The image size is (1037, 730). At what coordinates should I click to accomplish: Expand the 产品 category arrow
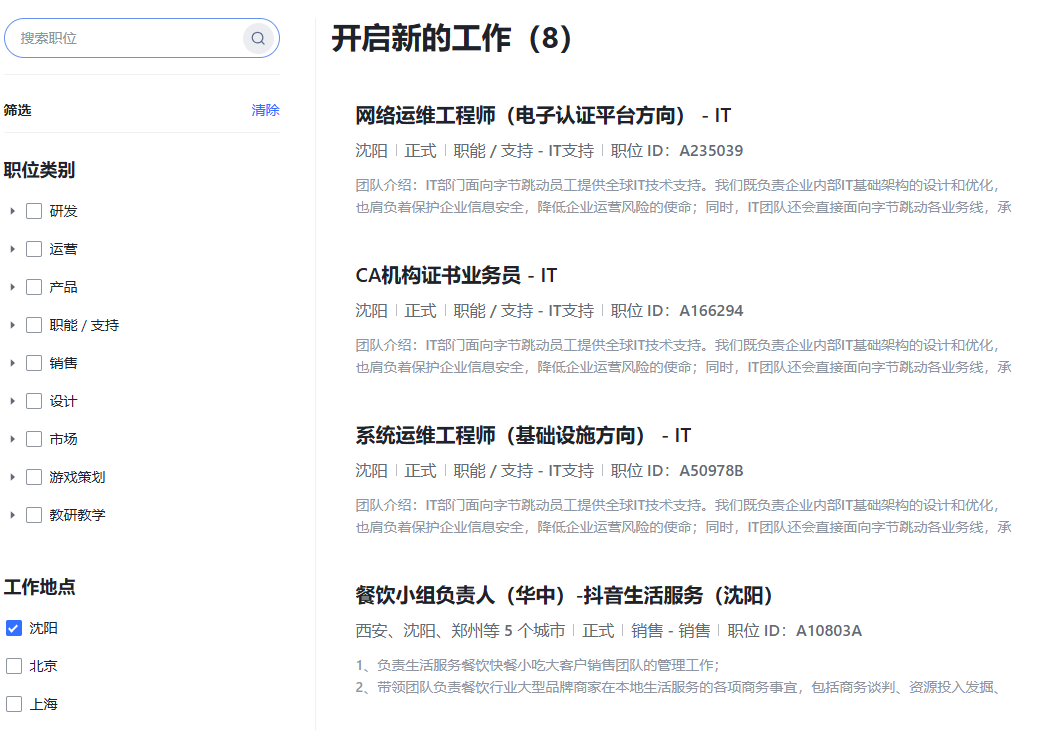coord(13,287)
